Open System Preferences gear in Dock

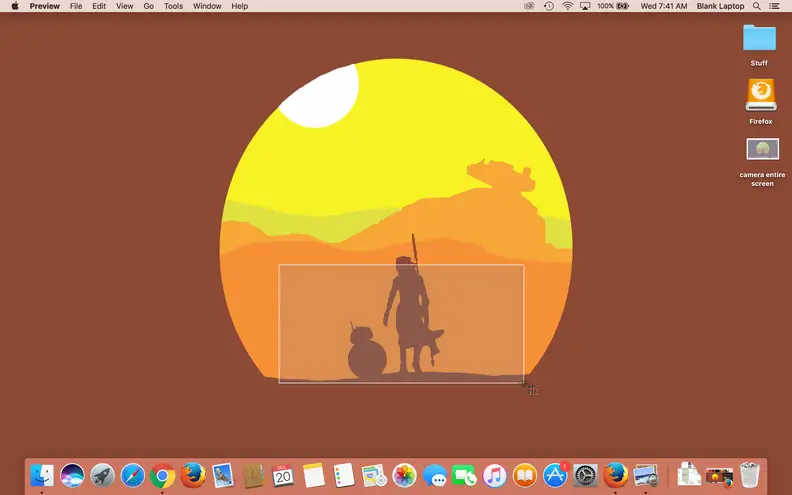pyautogui.click(x=585, y=475)
